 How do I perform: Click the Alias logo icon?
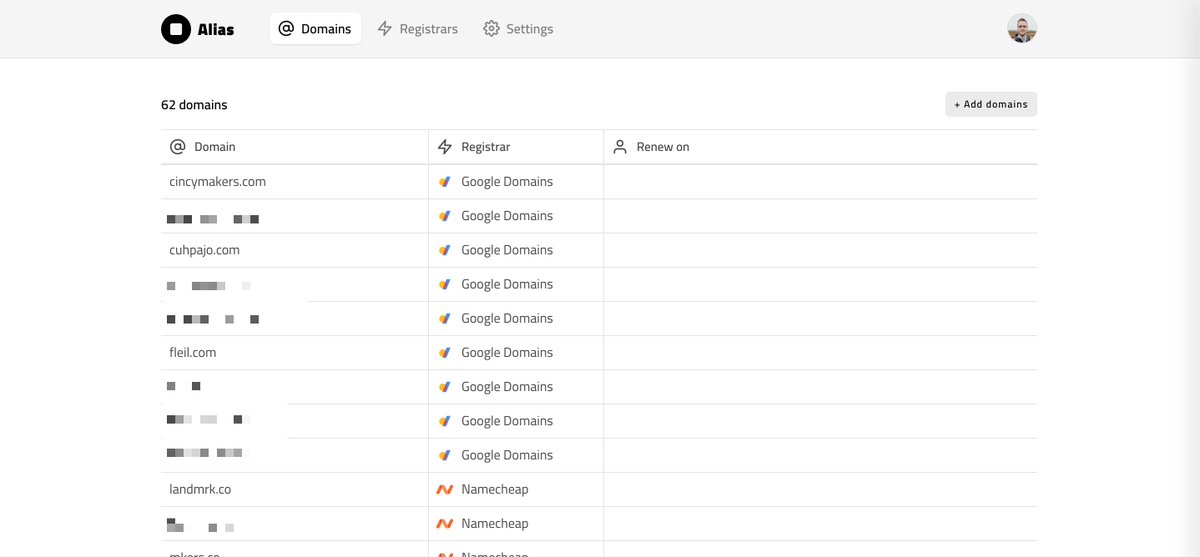coord(176,29)
